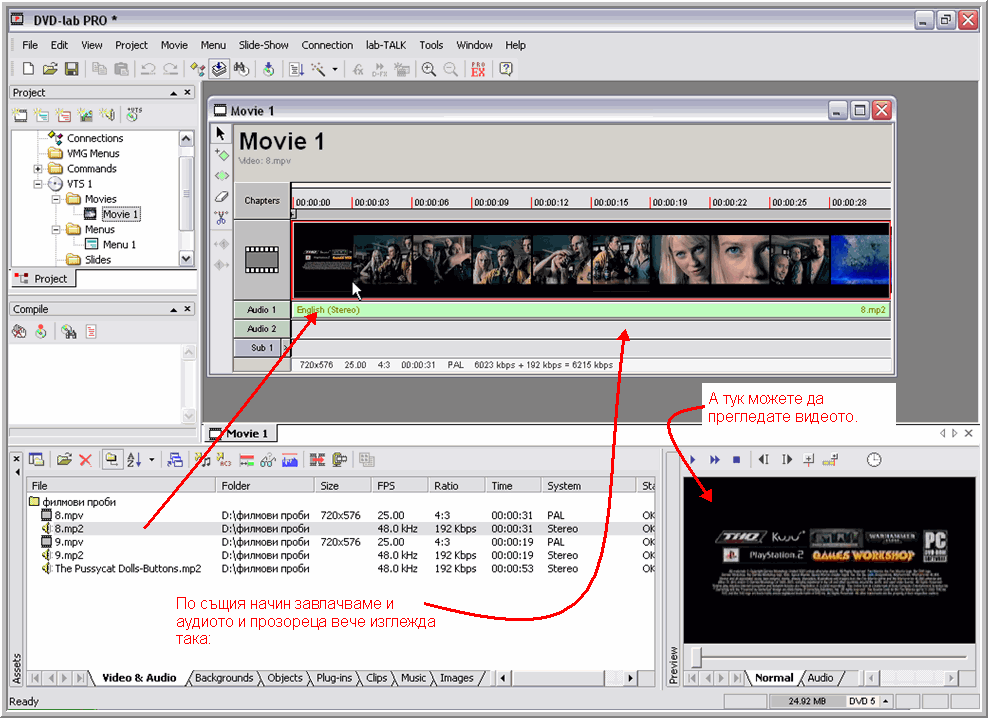The width and height of the screenshot is (988, 718).
Task: Play the preview video
Action: click(692, 460)
